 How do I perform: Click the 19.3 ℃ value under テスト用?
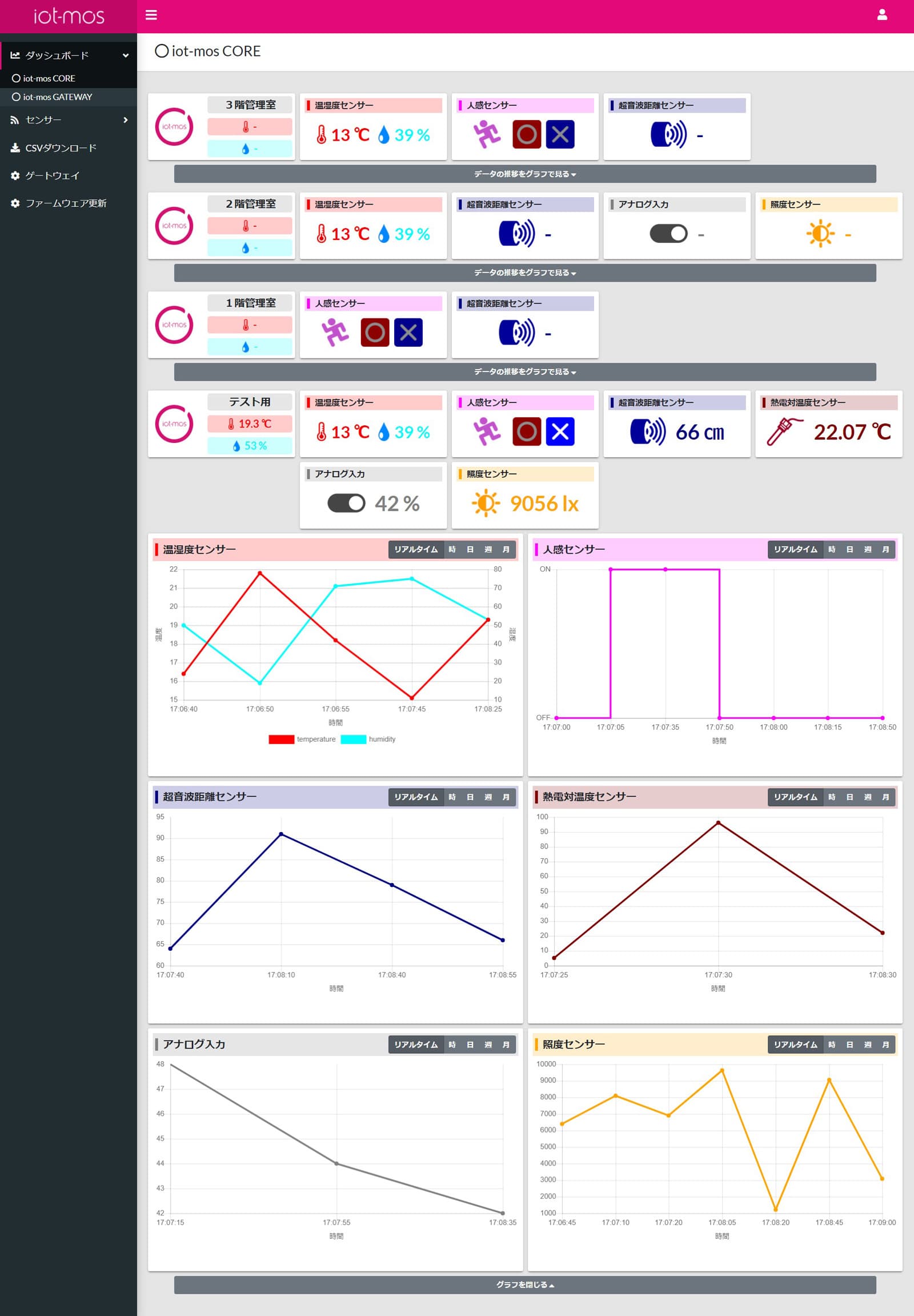click(x=255, y=424)
